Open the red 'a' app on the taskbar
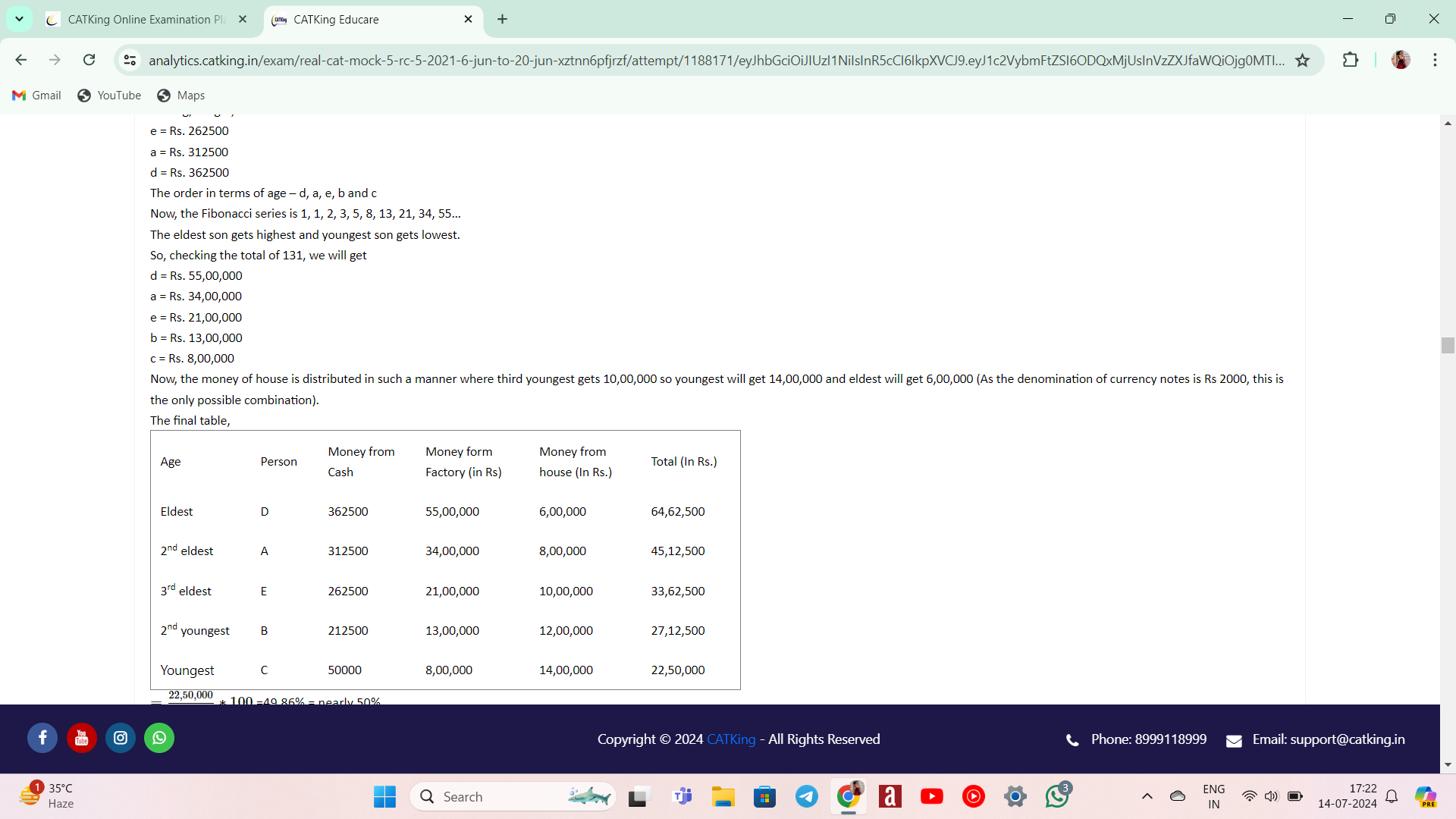This screenshot has height=819, width=1456. tap(890, 796)
